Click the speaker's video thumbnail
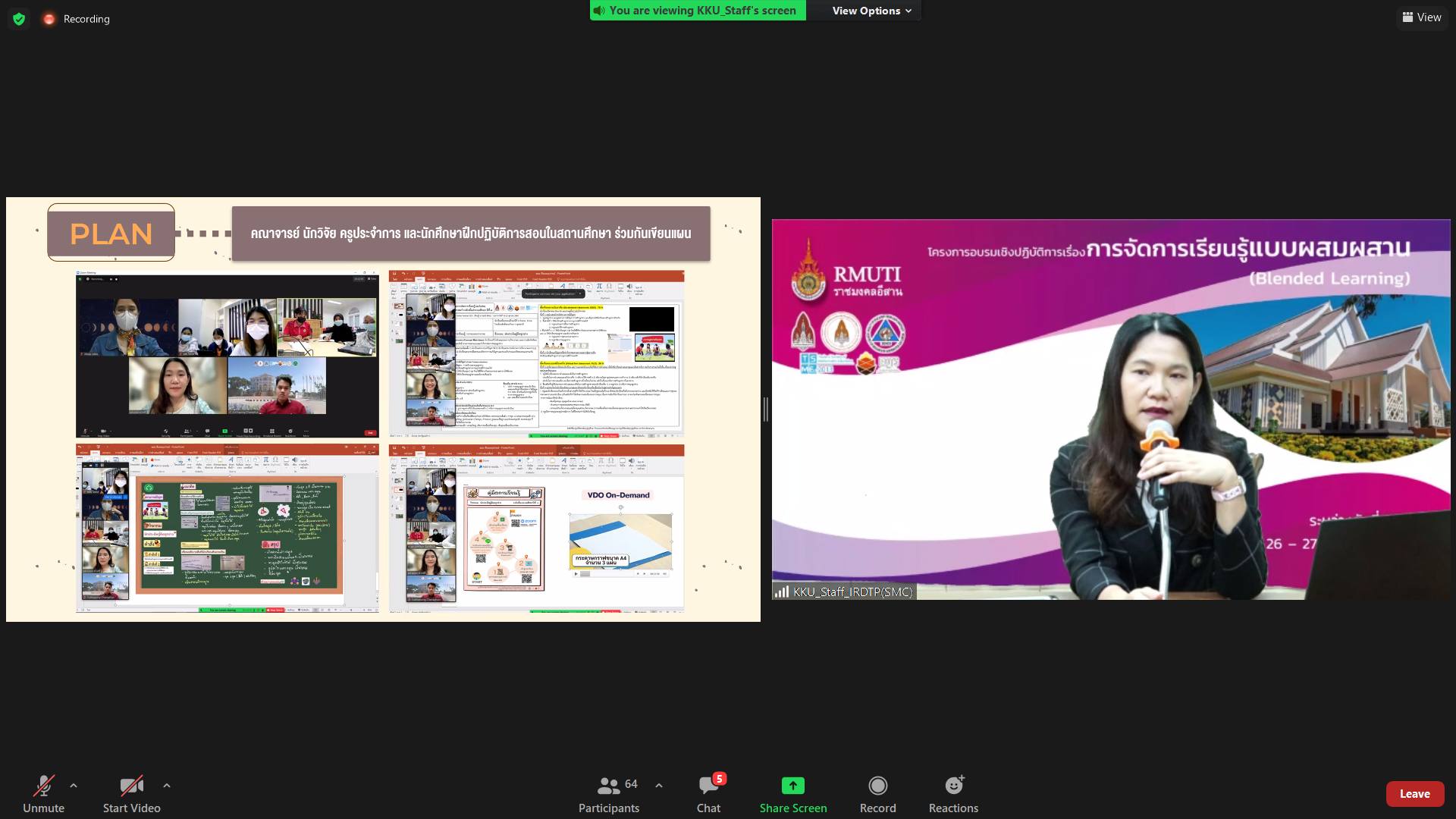Screen dimensions: 1456x819 click(x=1110, y=409)
